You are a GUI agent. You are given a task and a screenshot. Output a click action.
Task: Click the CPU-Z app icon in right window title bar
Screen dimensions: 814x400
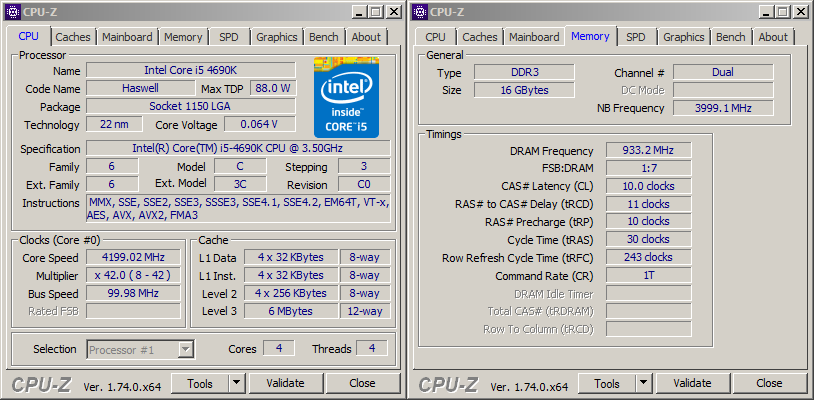click(420, 11)
